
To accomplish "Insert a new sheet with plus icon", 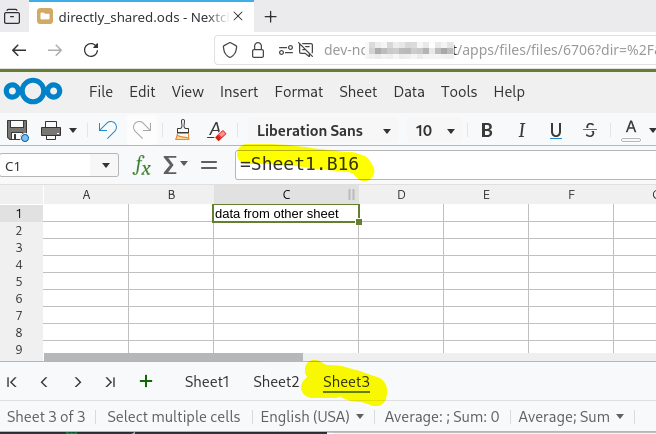I will point(146,381).
